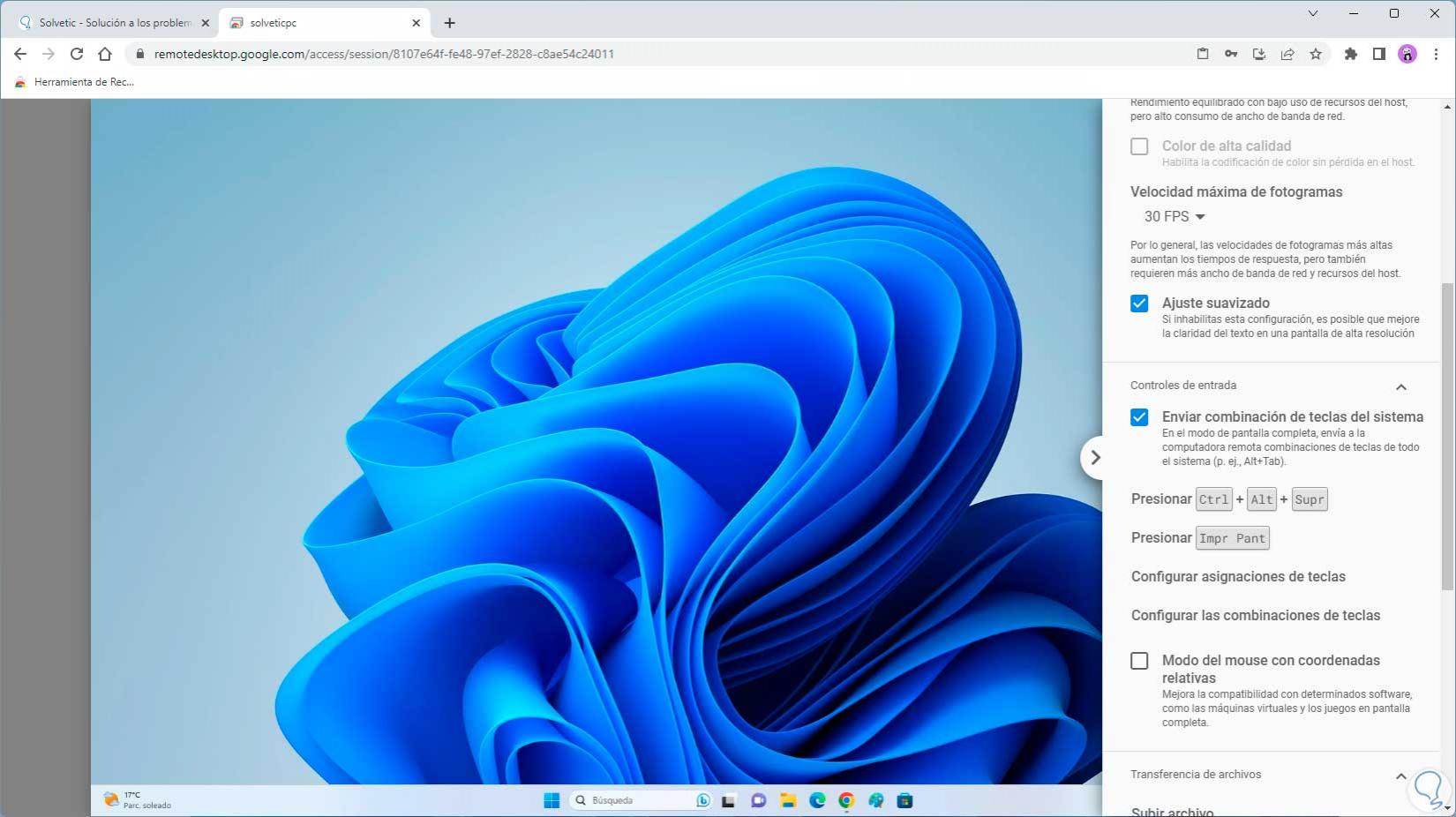Image resolution: width=1456 pixels, height=817 pixels.
Task: Share this page using the share icon
Action: coord(1287,54)
